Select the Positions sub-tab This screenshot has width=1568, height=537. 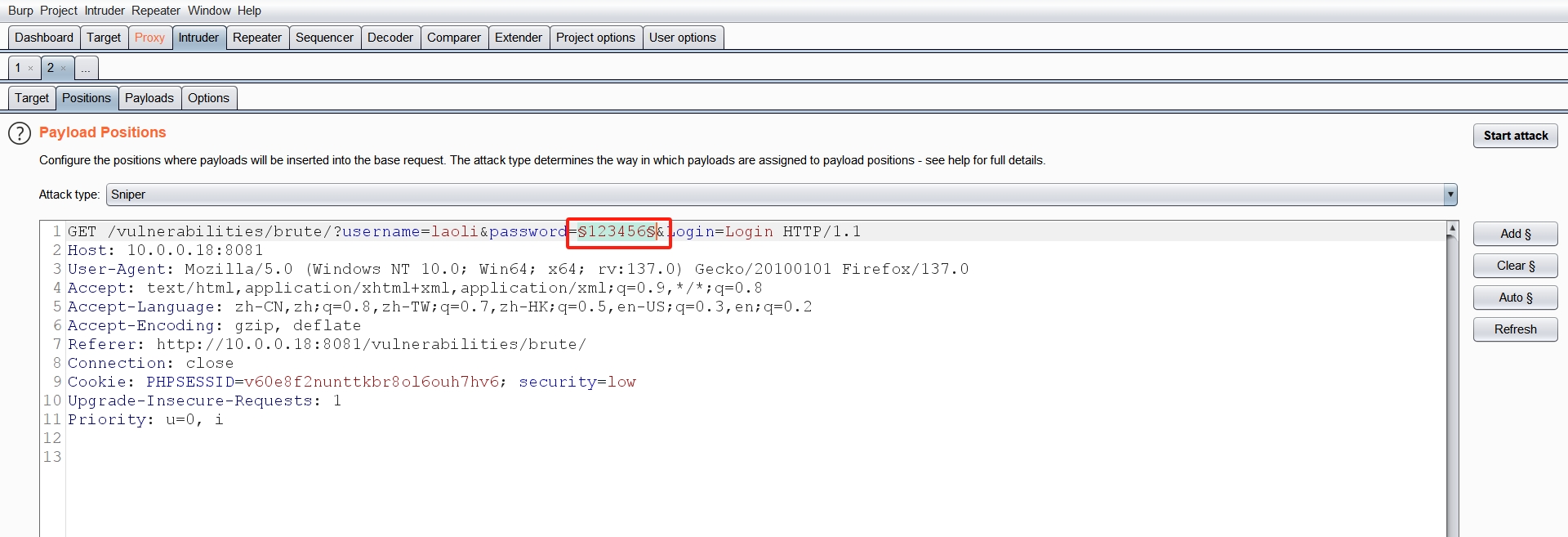tap(87, 98)
